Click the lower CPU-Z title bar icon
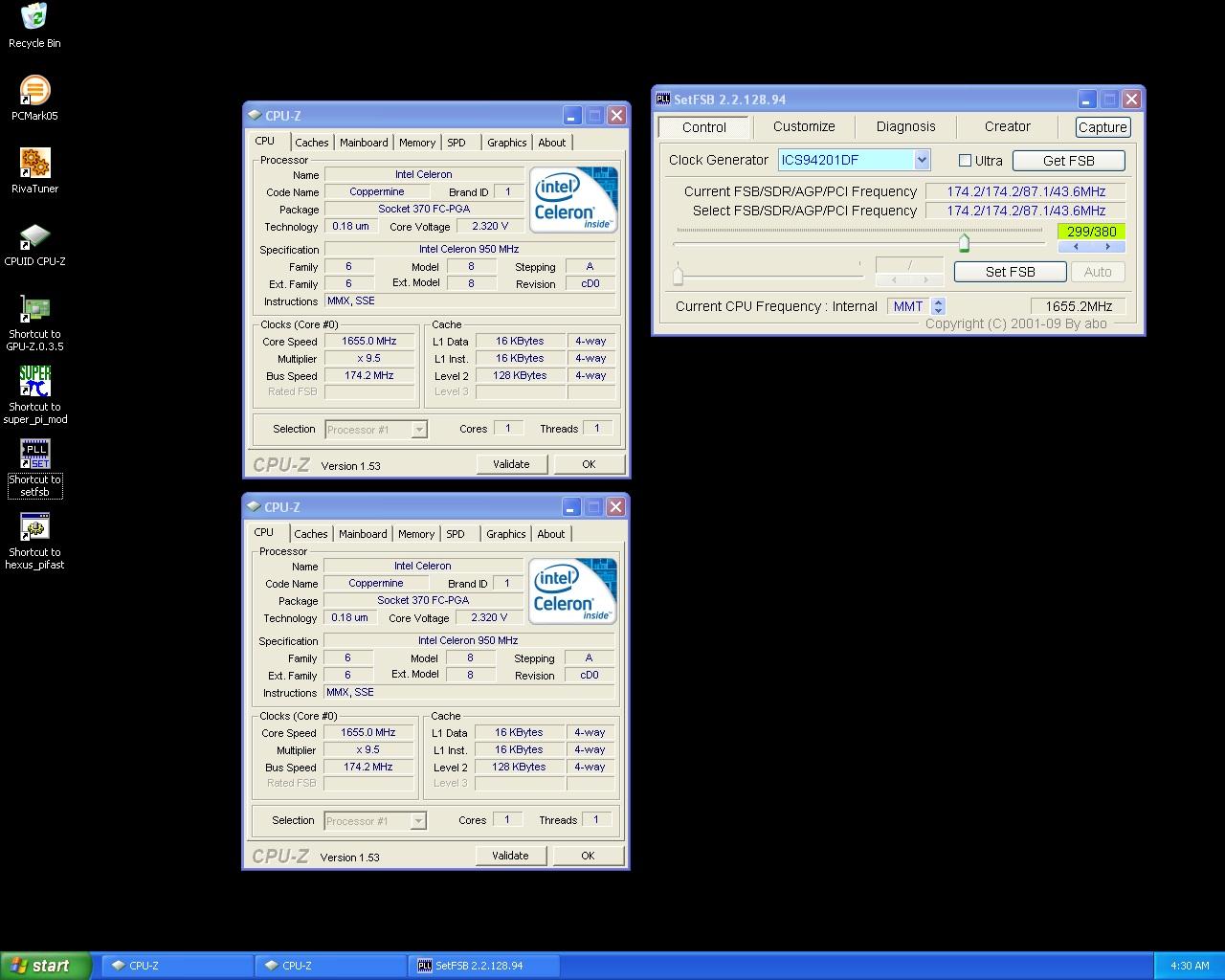This screenshot has height=980, width=1225. [254, 506]
